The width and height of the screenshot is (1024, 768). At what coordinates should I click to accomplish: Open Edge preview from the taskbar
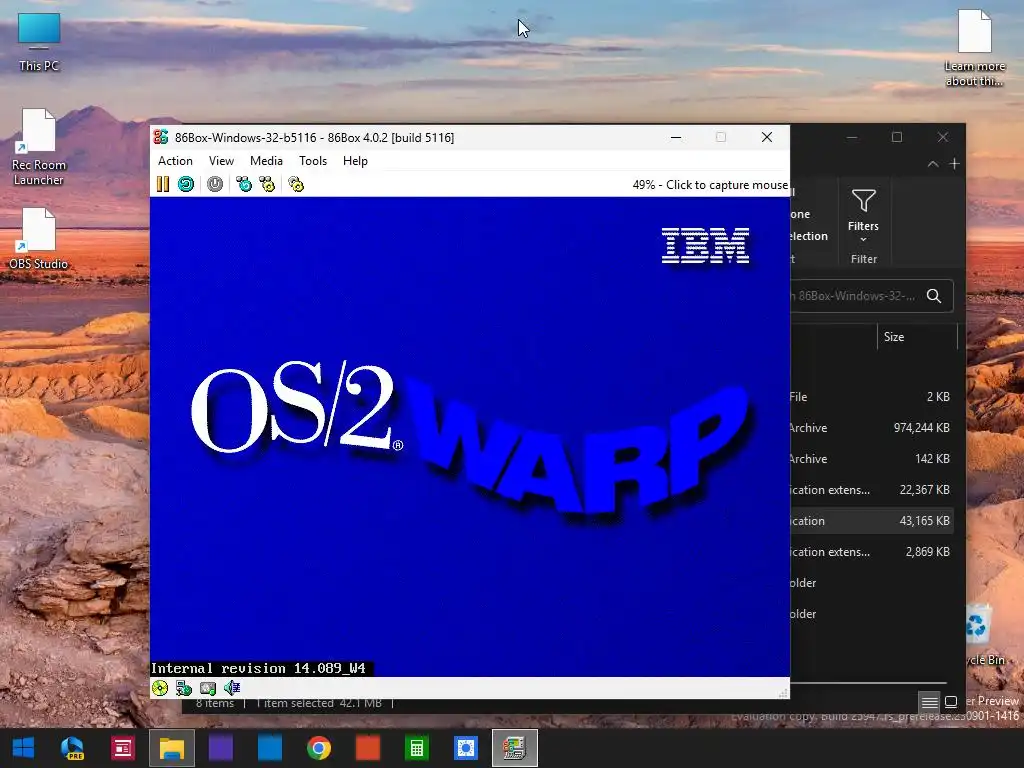click(x=72, y=748)
